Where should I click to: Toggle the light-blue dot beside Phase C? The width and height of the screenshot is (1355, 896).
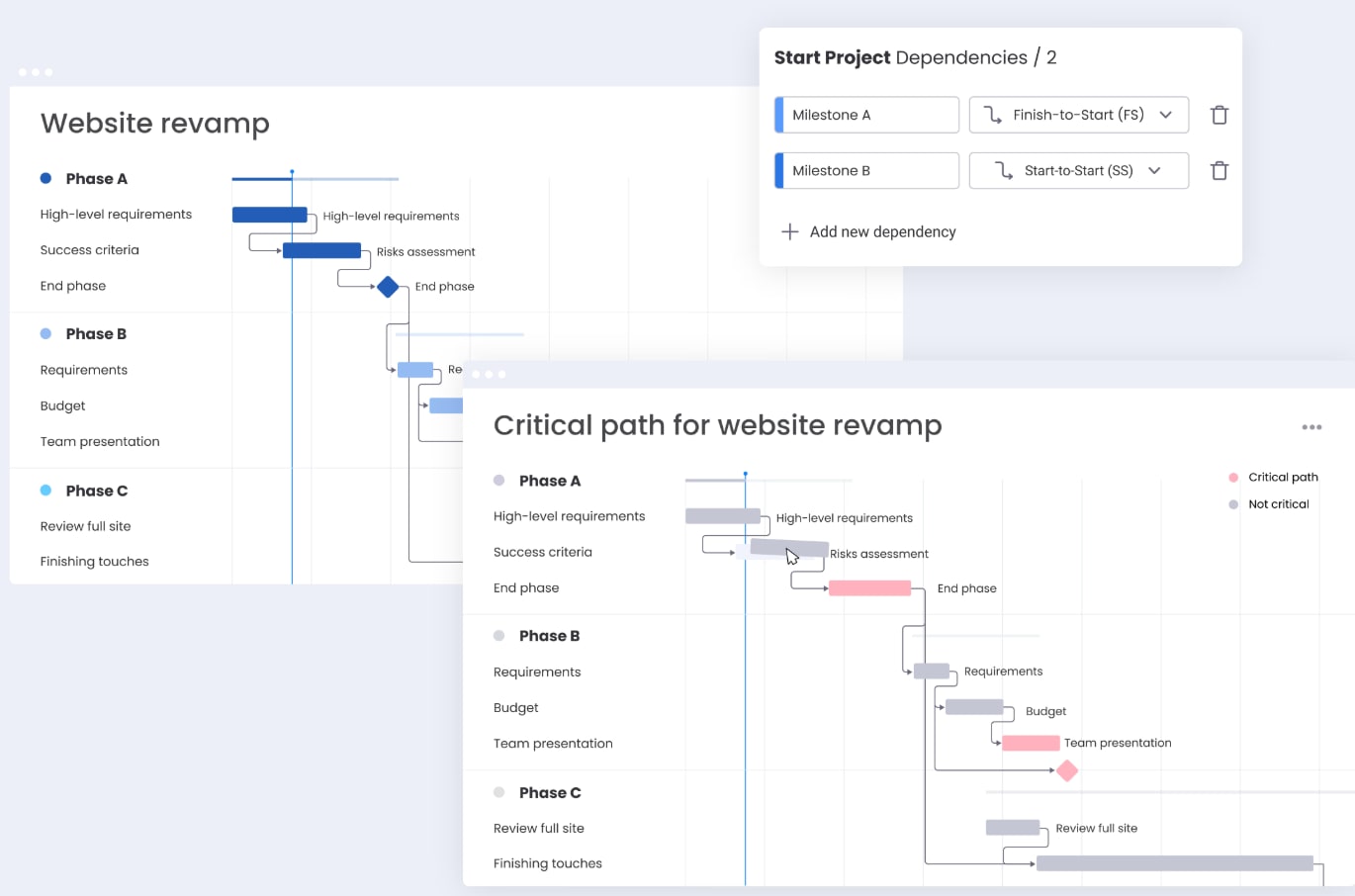pos(44,490)
